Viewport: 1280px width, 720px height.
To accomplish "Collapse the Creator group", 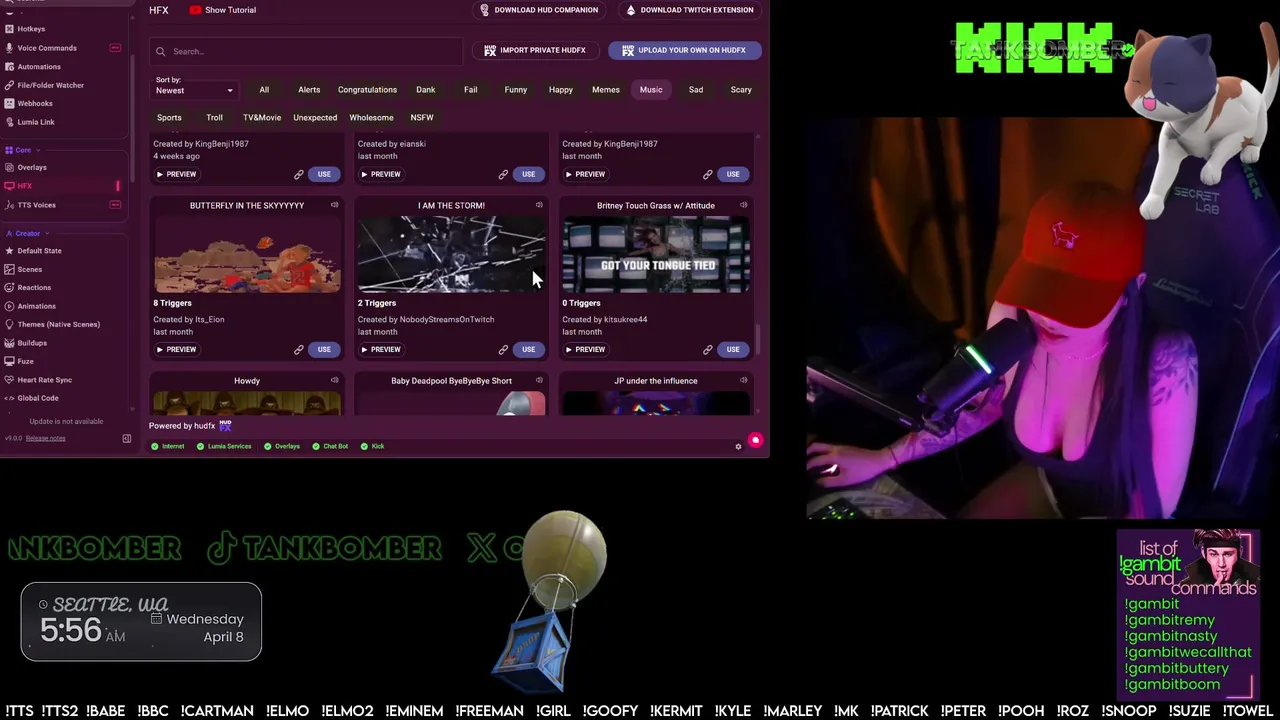I will (x=27, y=233).
